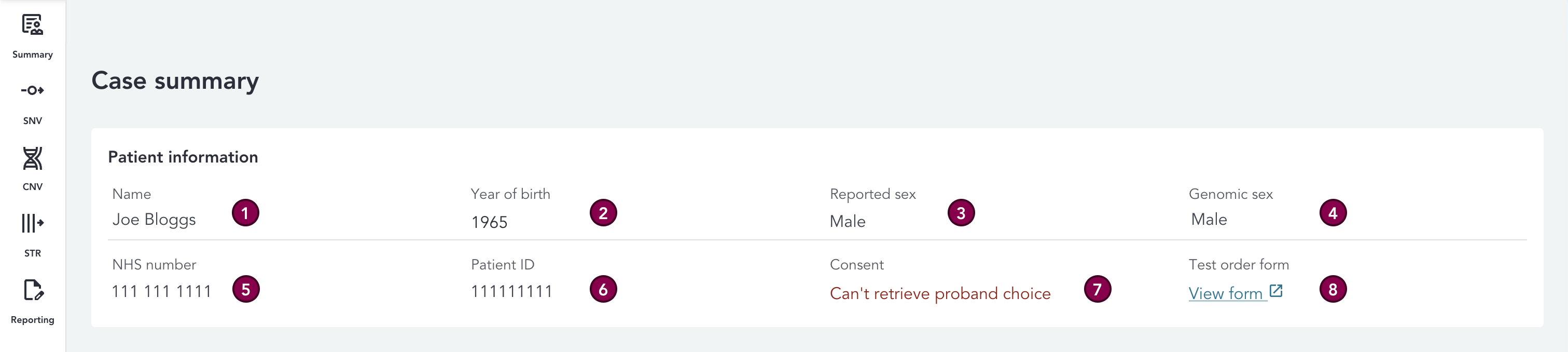Viewport: 1568px width, 352px height.
Task: Click annotation marker number 5
Action: coord(245,289)
